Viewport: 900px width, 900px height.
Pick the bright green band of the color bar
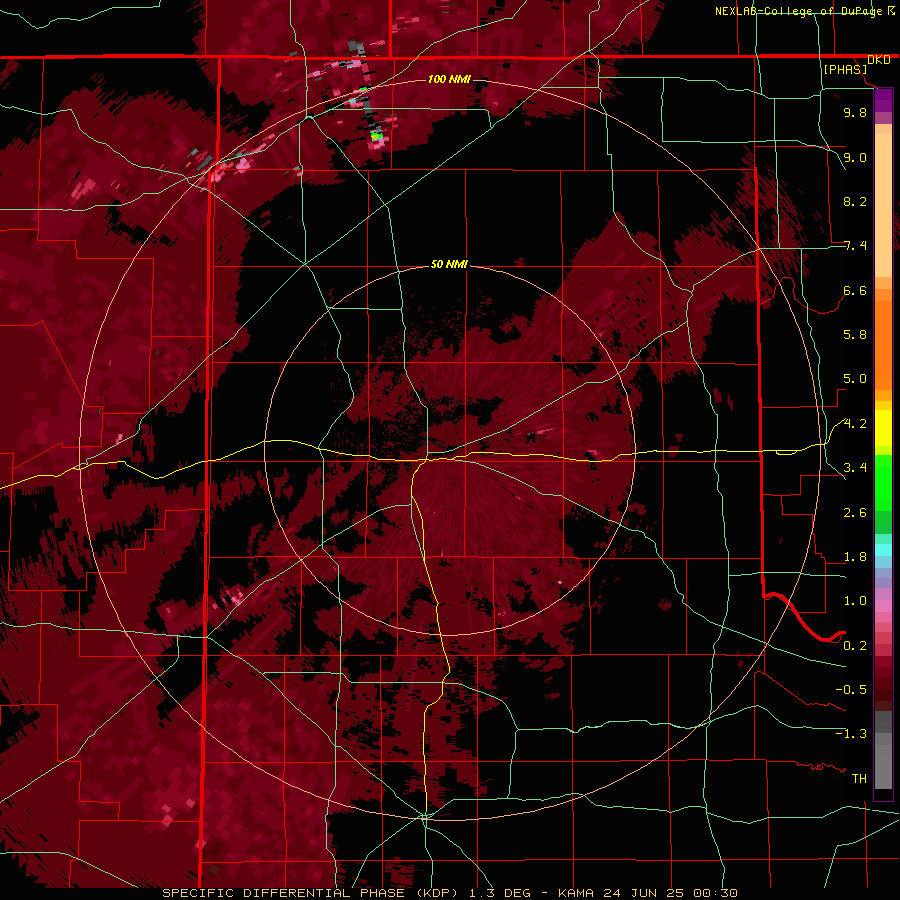click(883, 482)
